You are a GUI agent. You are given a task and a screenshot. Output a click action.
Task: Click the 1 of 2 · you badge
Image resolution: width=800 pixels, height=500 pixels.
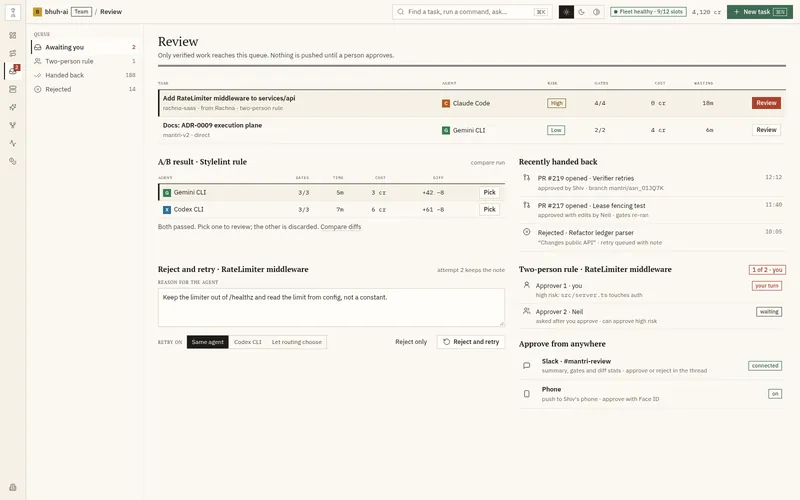click(x=767, y=269)
